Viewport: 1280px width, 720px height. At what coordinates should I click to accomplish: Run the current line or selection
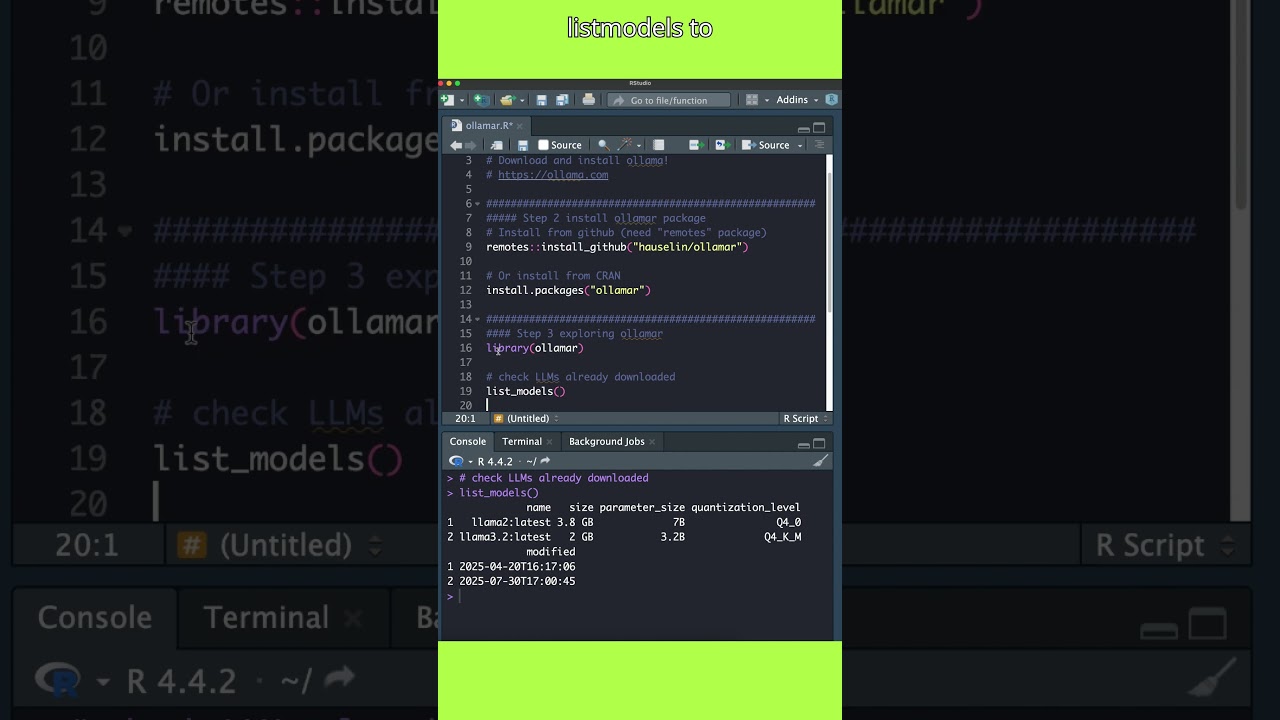point(697,145)
